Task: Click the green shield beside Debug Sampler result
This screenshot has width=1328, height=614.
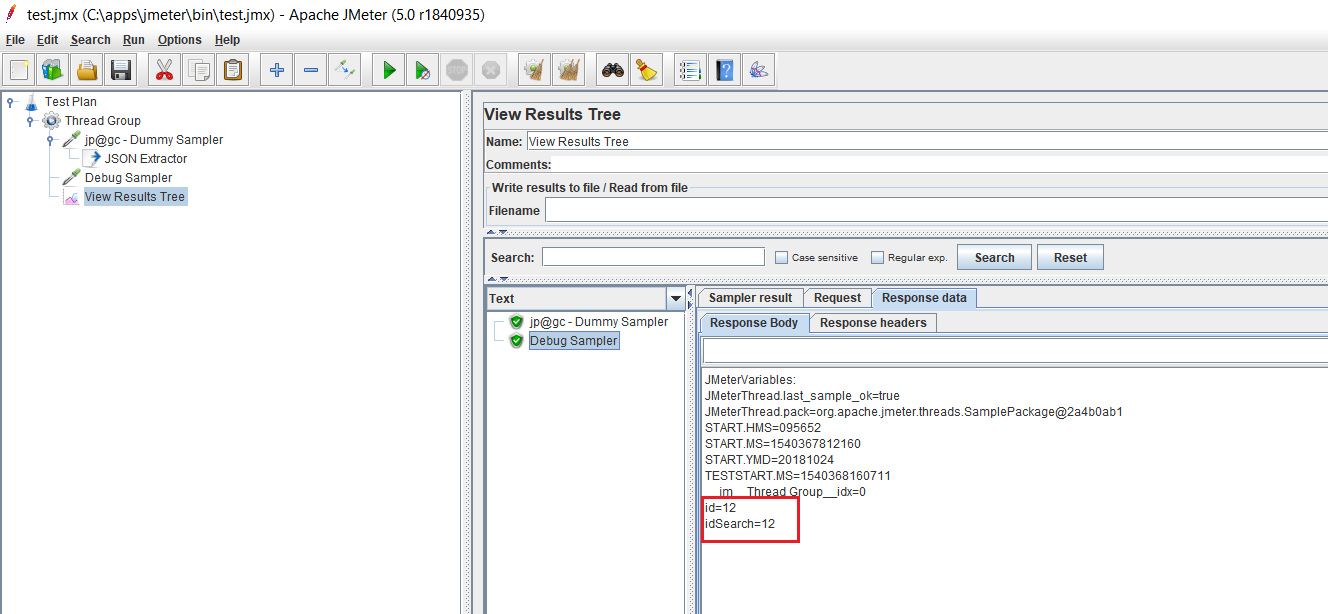Action: (517, 341)
